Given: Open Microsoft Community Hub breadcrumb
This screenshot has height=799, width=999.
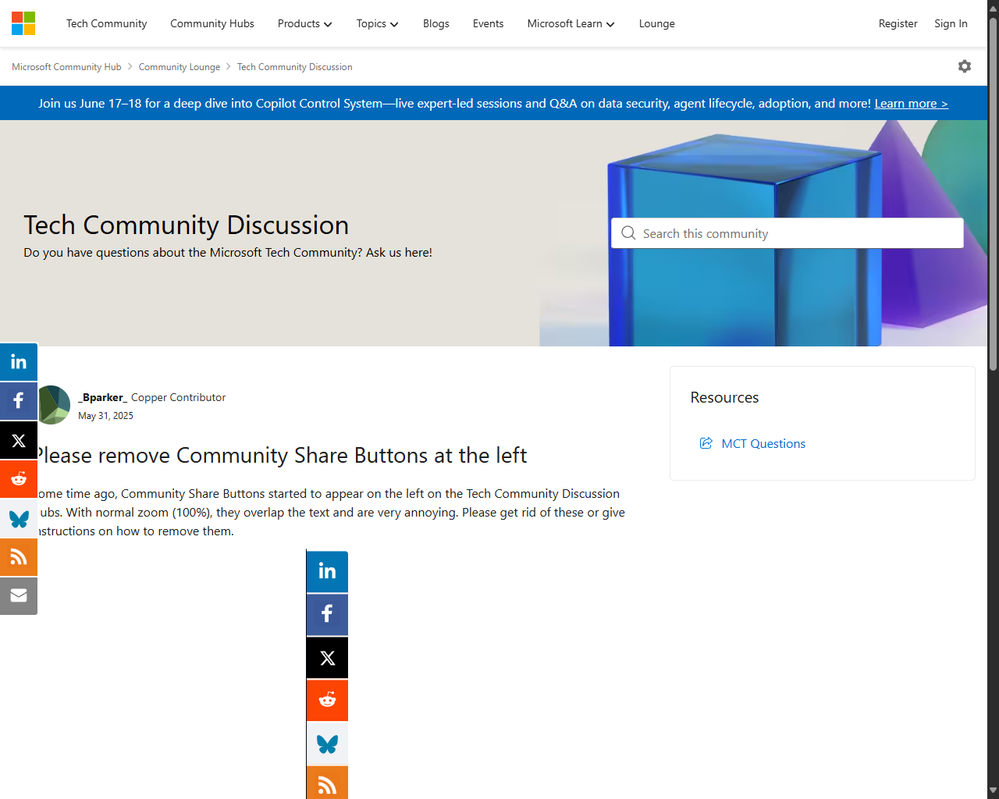Looking at the screenshot, I should tap(66, 67).
